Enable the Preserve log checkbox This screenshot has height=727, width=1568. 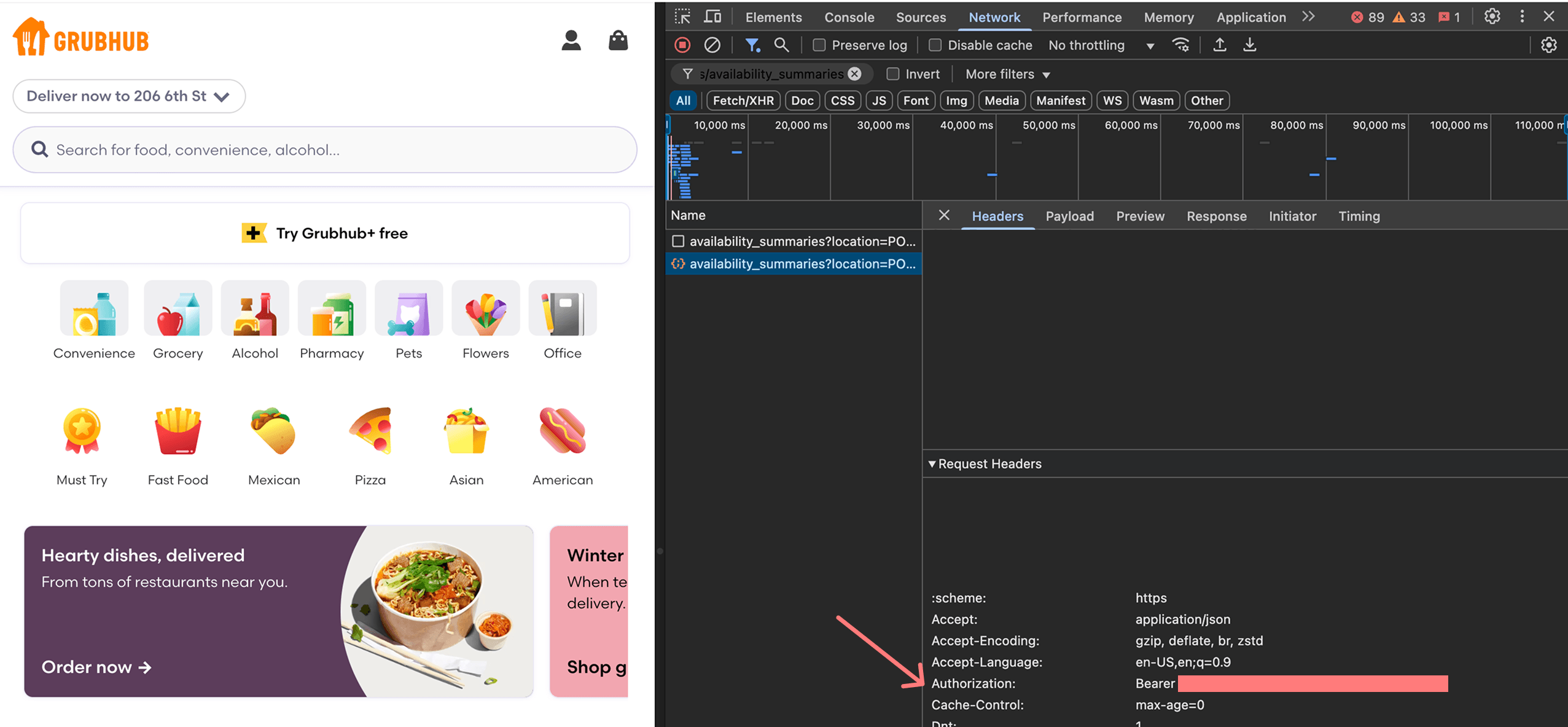819,45
